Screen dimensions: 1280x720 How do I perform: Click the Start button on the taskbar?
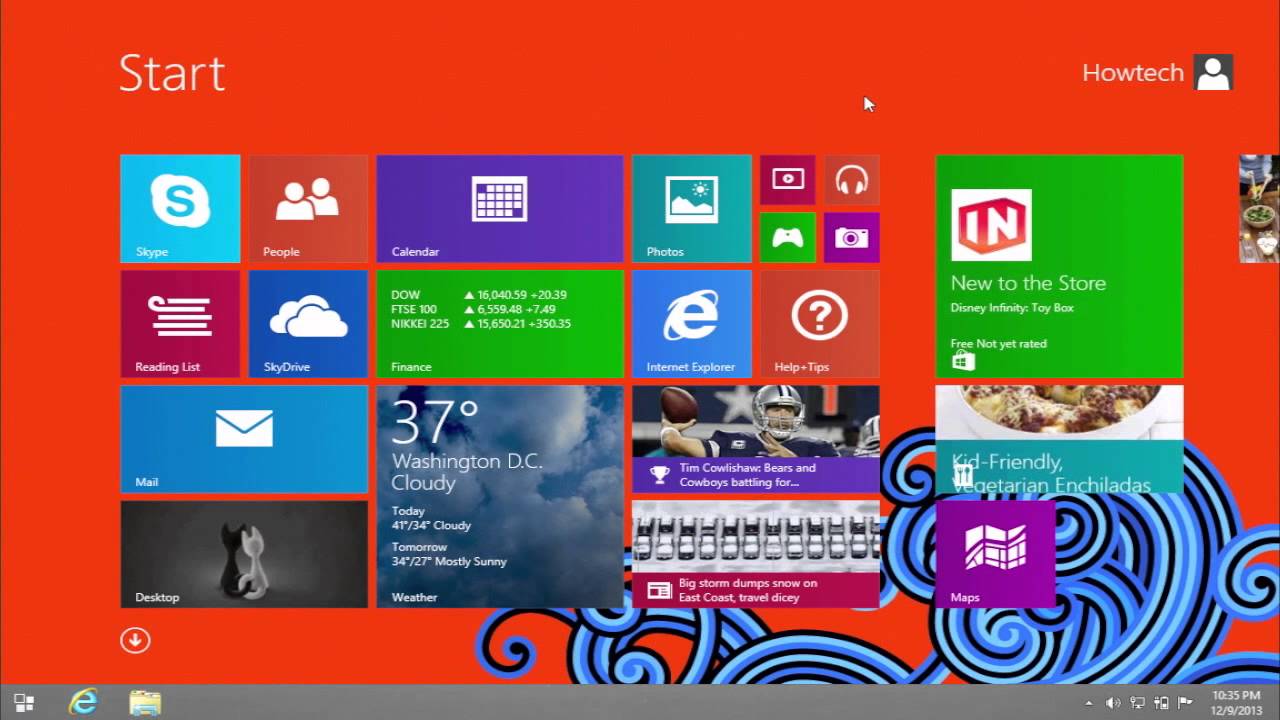tap(24, 702)
